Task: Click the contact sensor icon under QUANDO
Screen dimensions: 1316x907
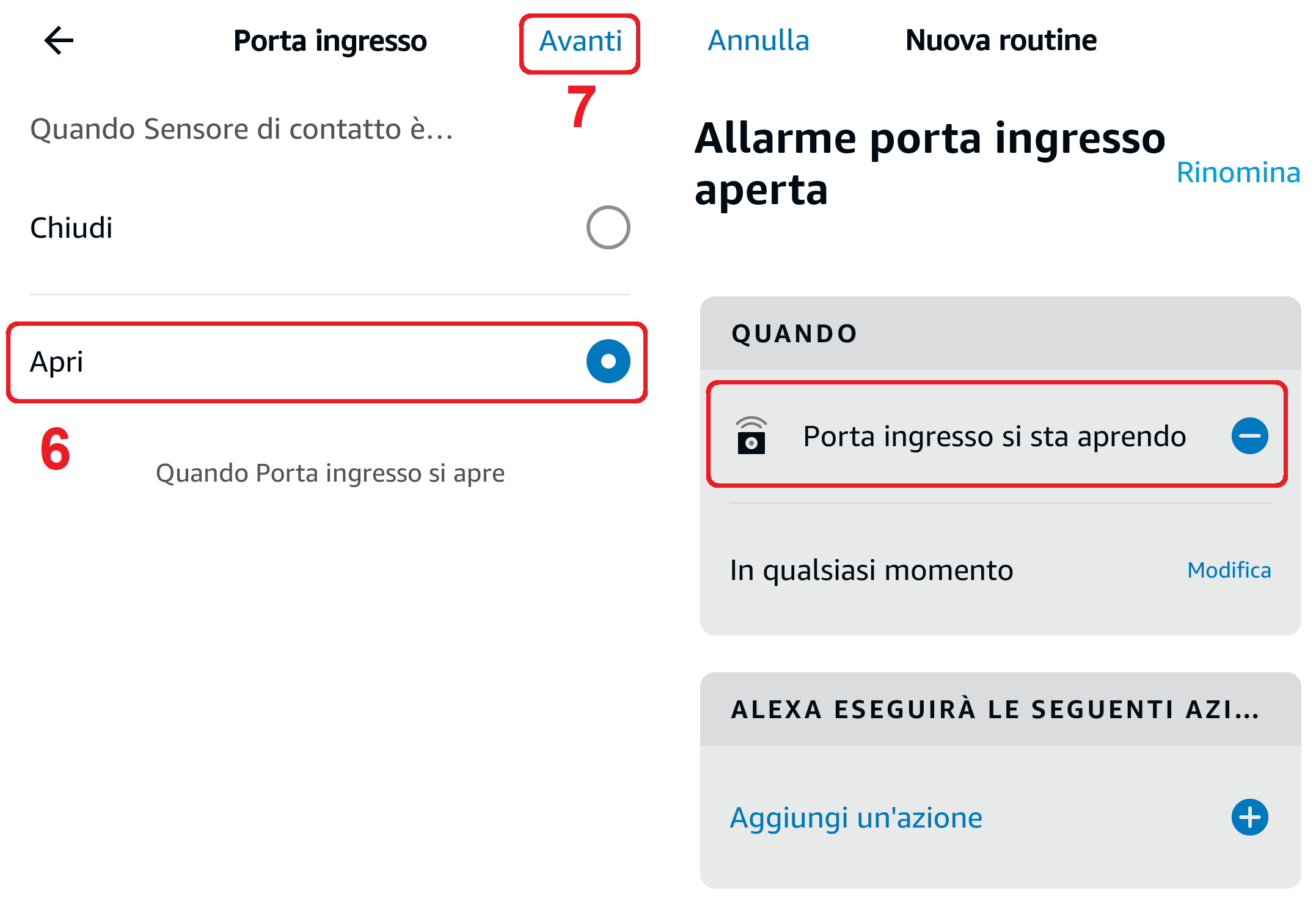Action: pos(751,436)
